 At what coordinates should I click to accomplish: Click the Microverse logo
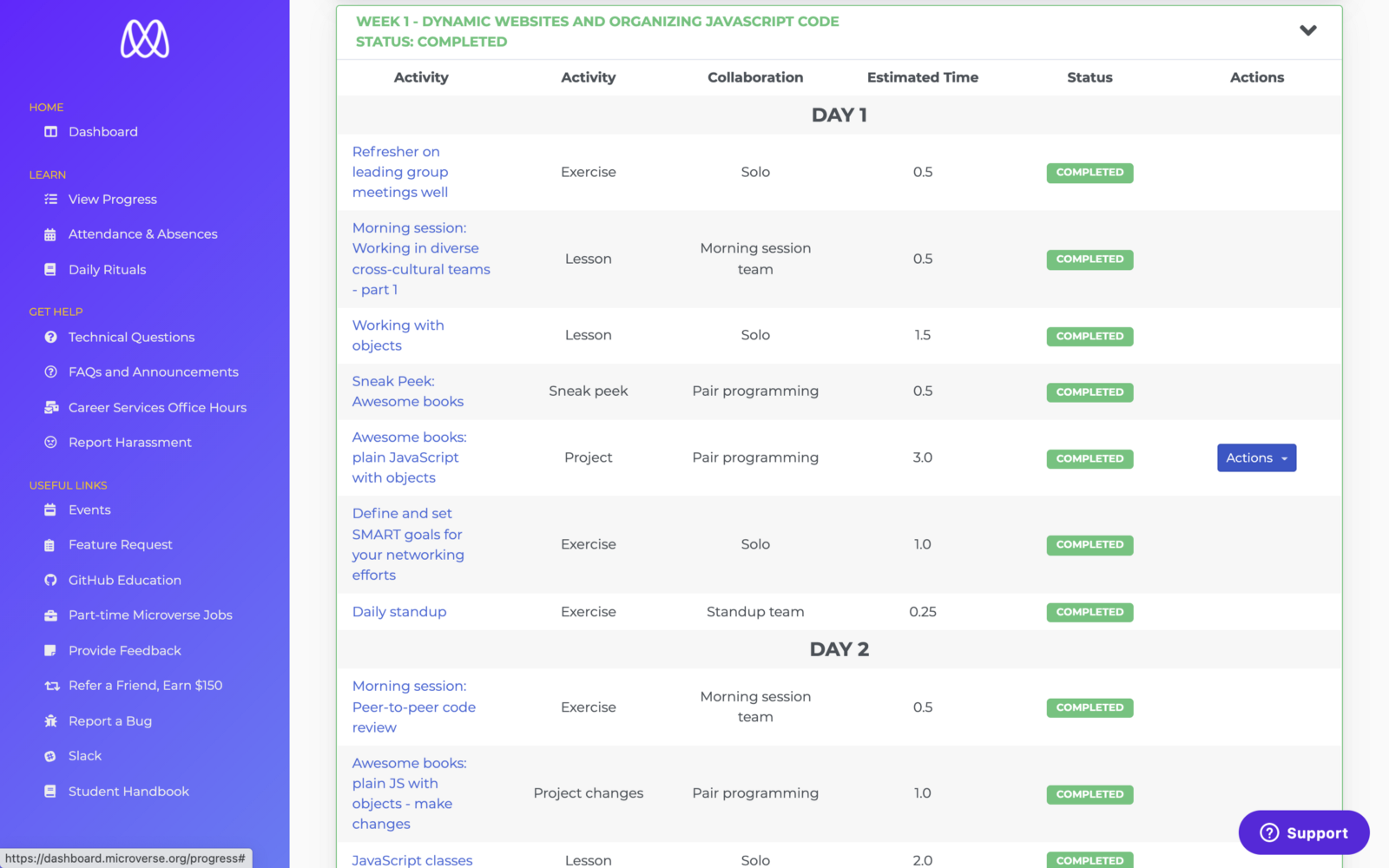pos(145,39)
